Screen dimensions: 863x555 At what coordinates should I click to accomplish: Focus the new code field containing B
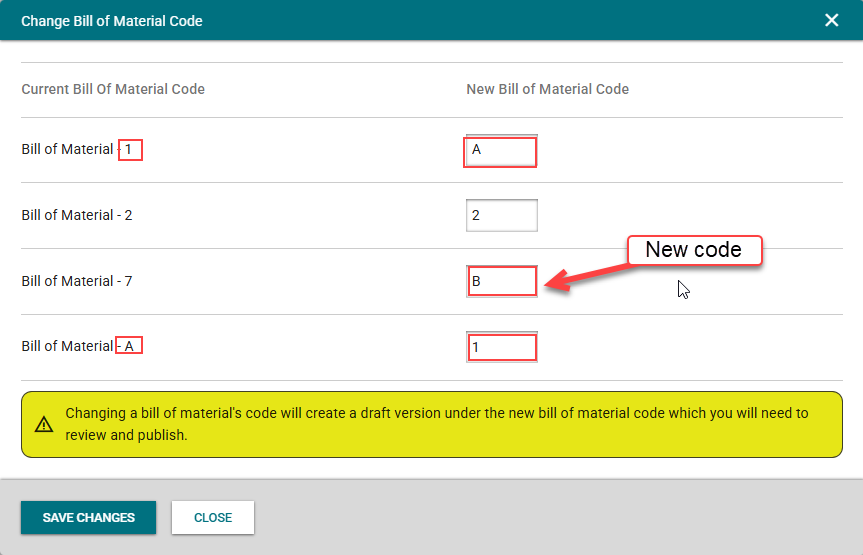pos(501,281)
